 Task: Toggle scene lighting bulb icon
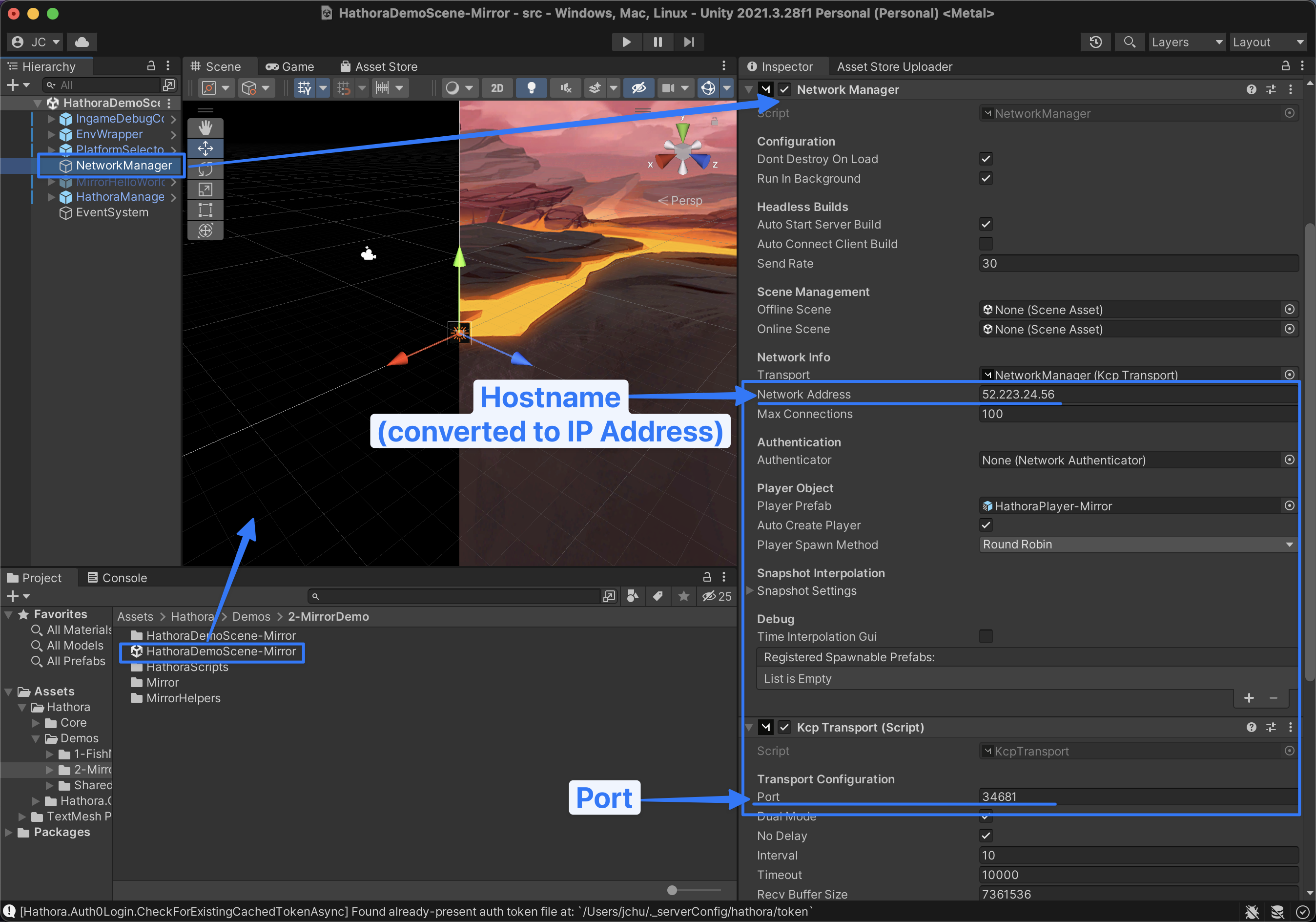tap(531, 88)
